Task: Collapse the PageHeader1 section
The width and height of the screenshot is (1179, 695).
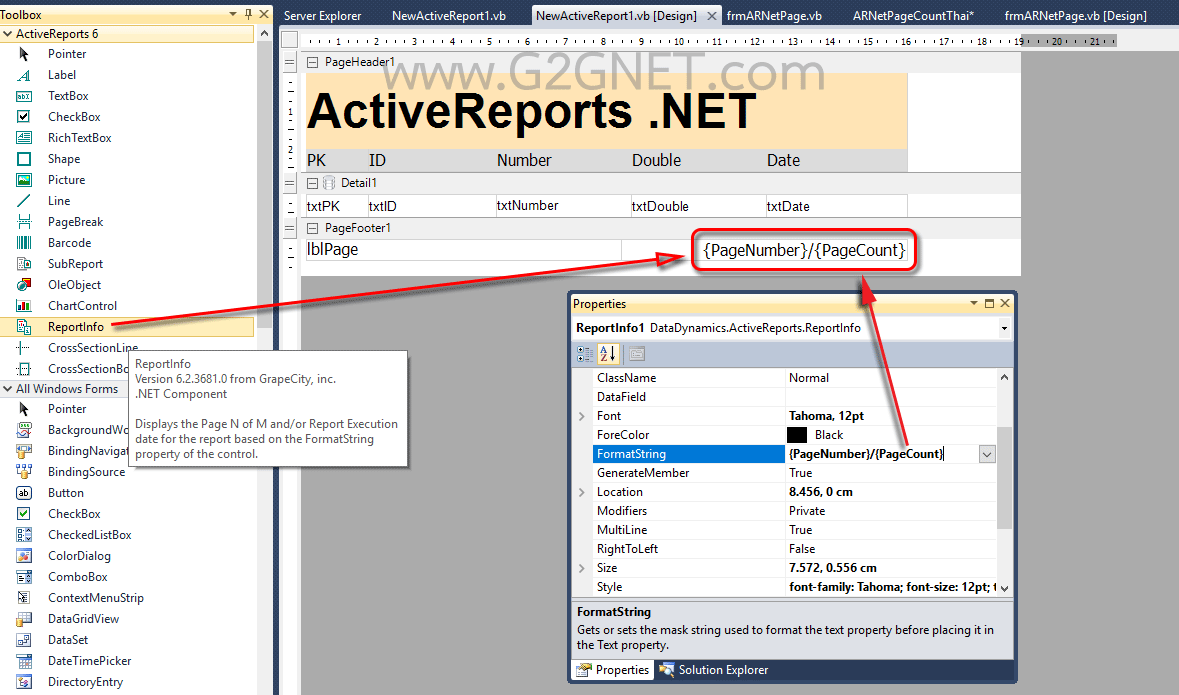Action: [312, 62]
